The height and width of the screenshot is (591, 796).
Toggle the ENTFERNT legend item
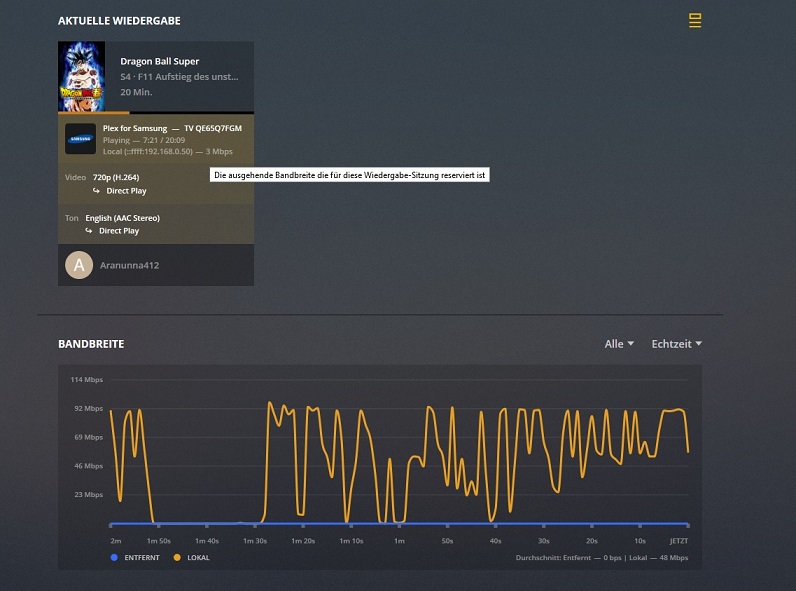[x=135, y=557]
